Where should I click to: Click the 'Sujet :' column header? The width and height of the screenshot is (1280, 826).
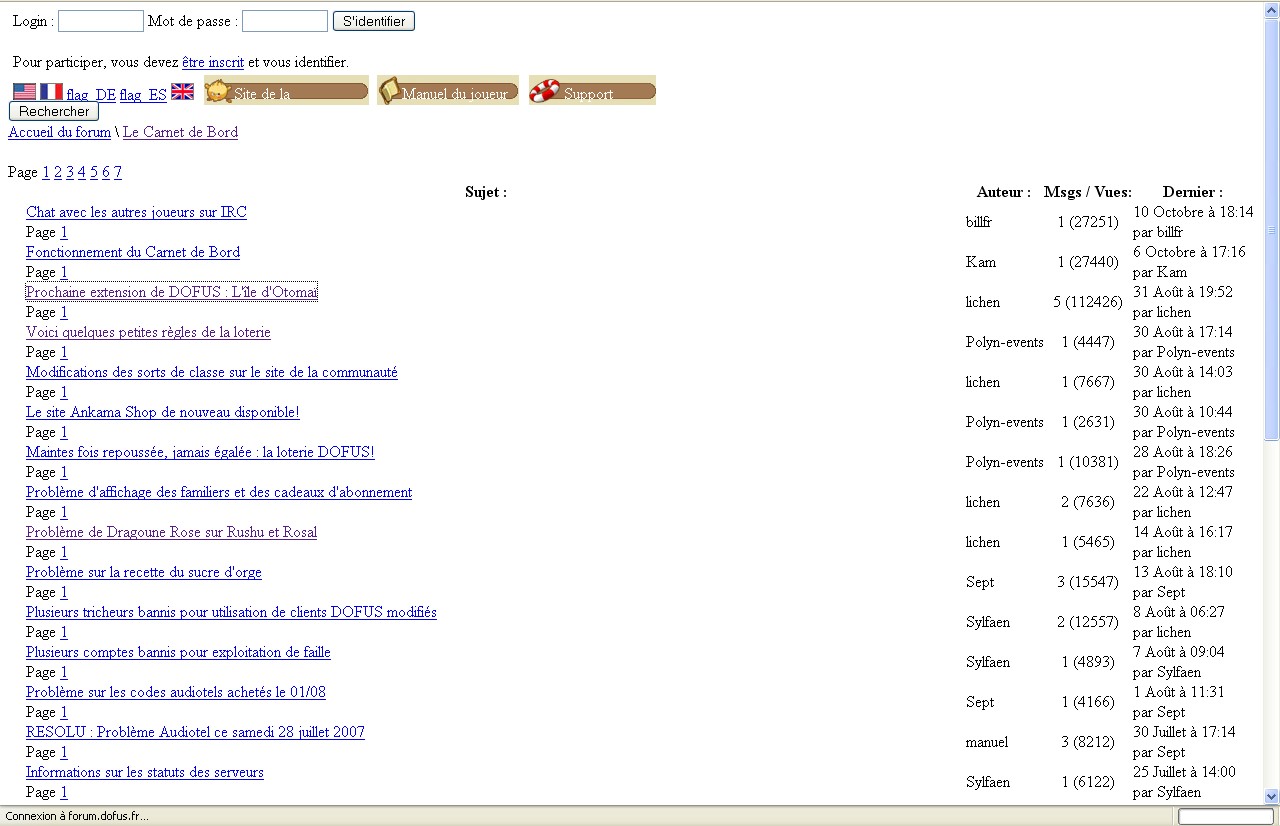pos(486,192)
